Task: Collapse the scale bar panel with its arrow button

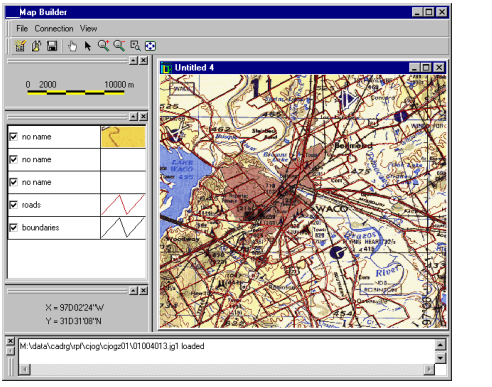Action: (x=133, y=60)
